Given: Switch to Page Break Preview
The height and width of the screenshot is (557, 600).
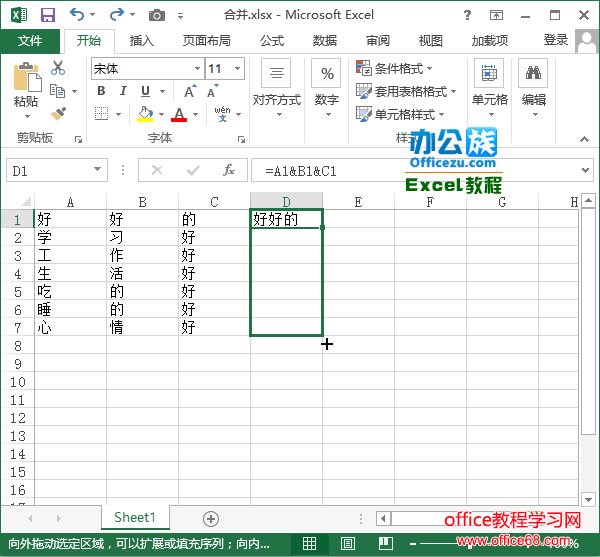Looking at the screenshot, I should click(x=386, y=543).
